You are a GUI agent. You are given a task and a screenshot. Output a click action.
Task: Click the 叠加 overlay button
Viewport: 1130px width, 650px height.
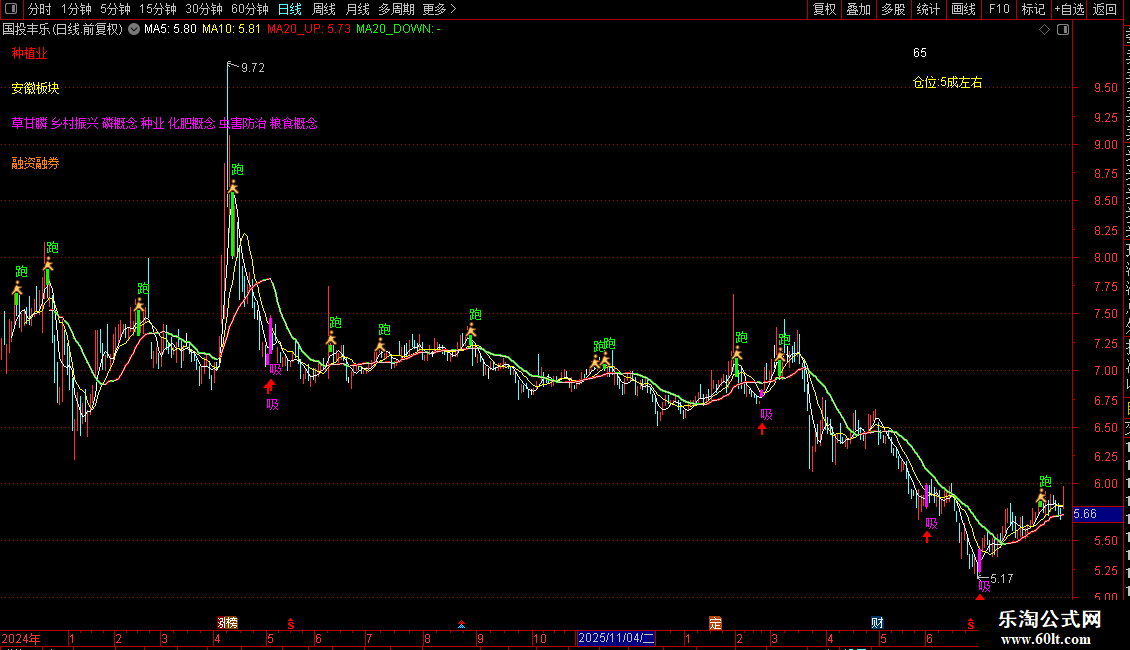coord(858,9)
